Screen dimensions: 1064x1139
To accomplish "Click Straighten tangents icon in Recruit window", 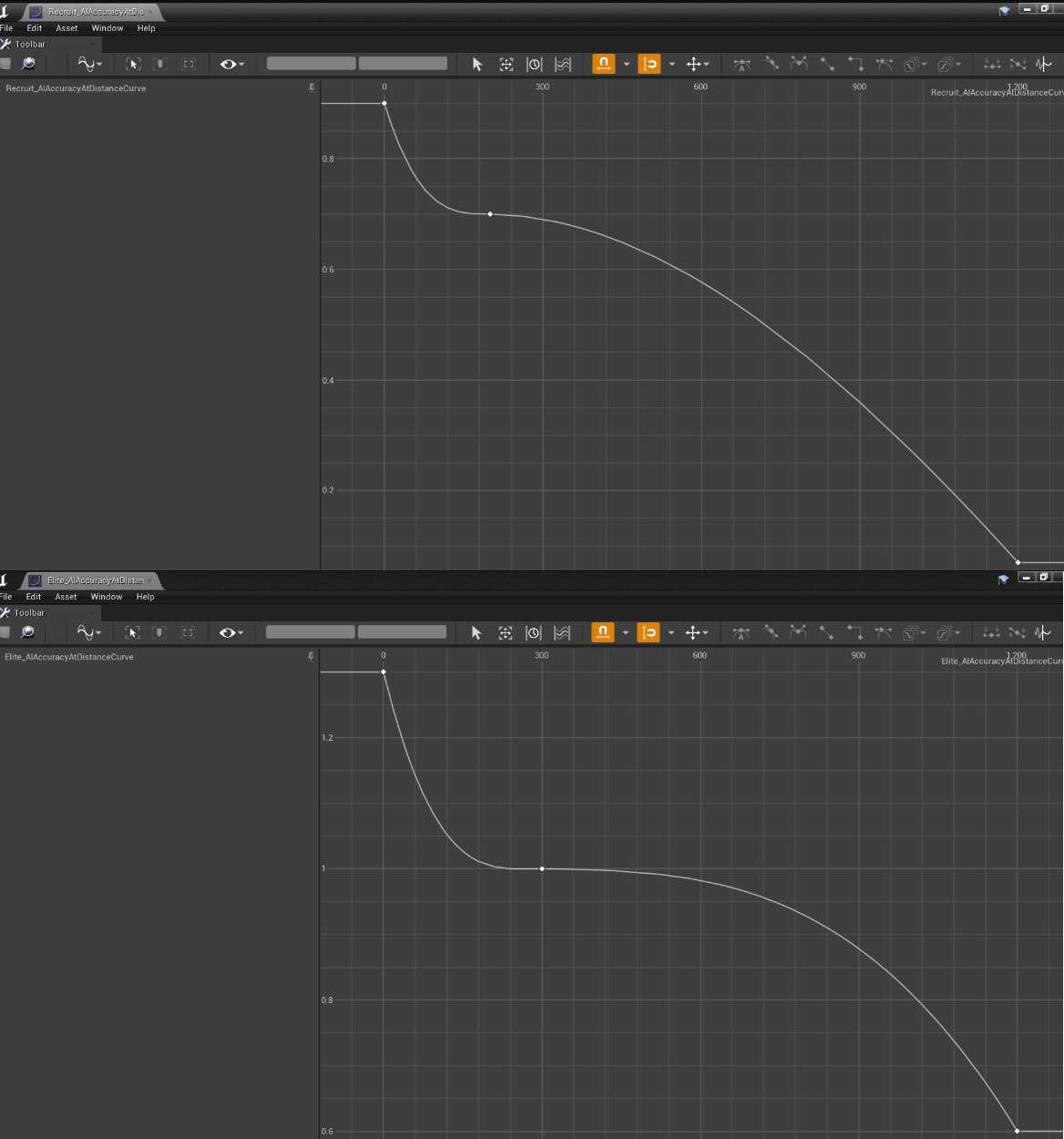I will pos(1018,64).
